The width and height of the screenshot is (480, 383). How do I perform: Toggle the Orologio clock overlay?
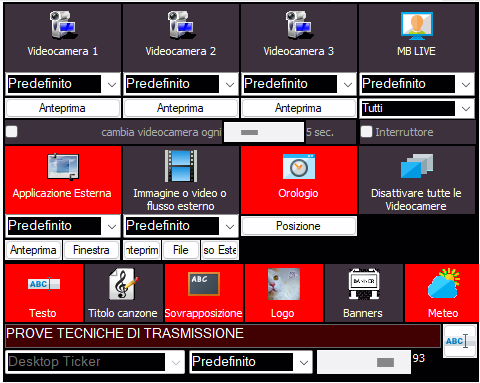coord(299,180)
